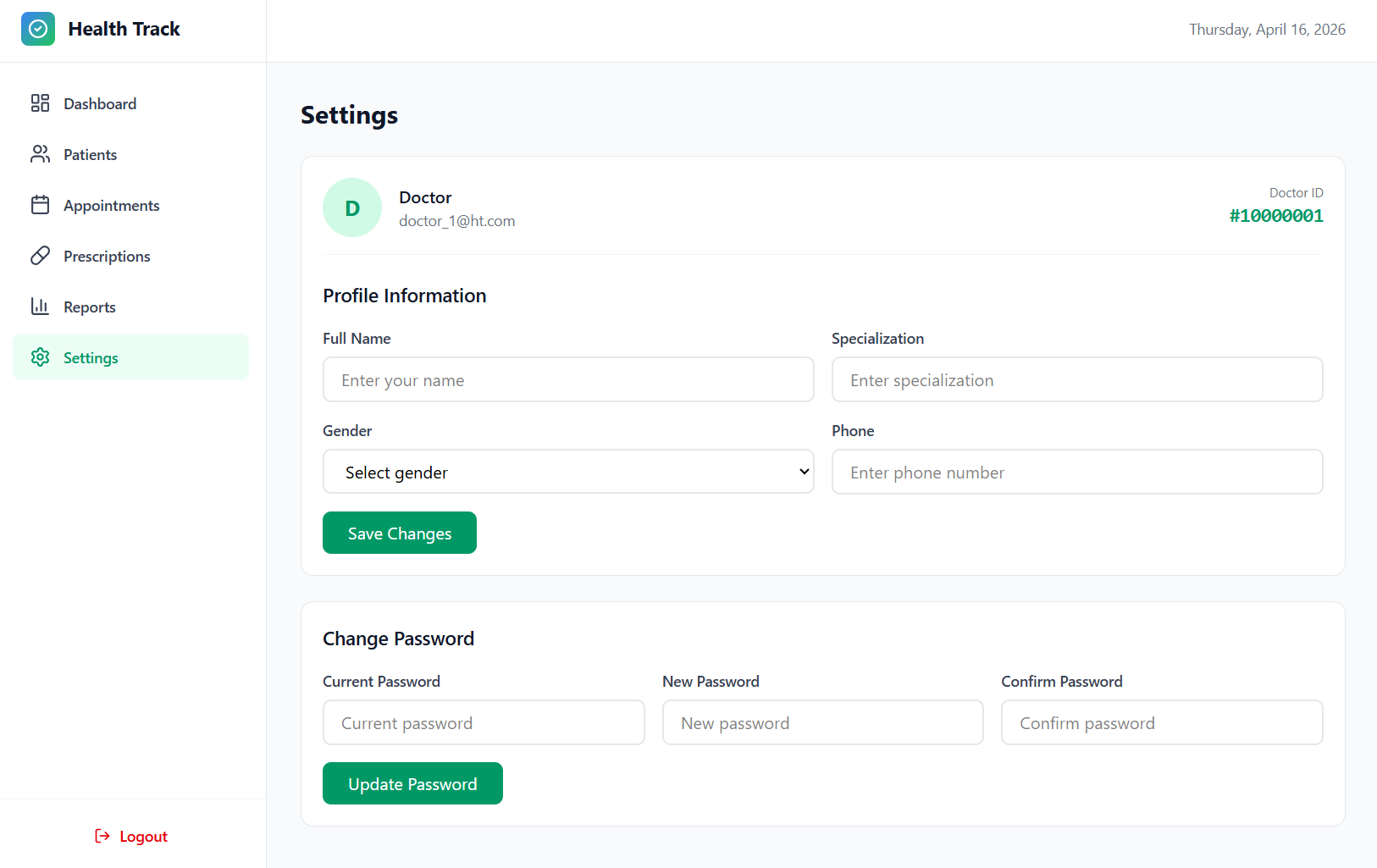
Task: Click the Prescriptions pill icon
Action: tap(40, 256)
